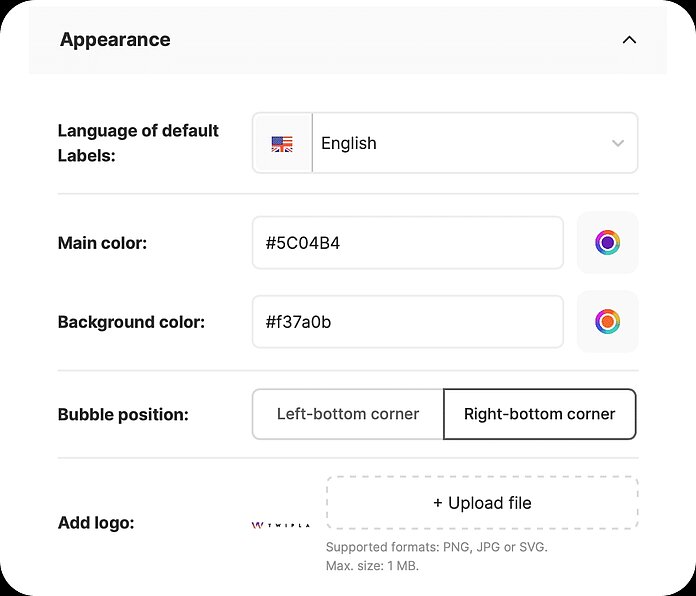696x596 pixels.
Task: Click the flag icon beside English
Action: (x=282, y=144)
